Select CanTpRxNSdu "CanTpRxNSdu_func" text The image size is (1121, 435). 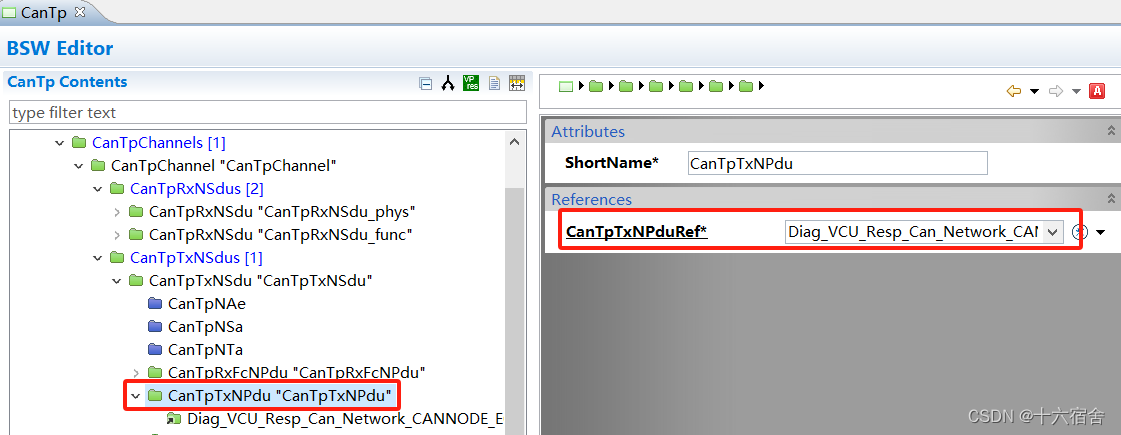tap(281, 235)
